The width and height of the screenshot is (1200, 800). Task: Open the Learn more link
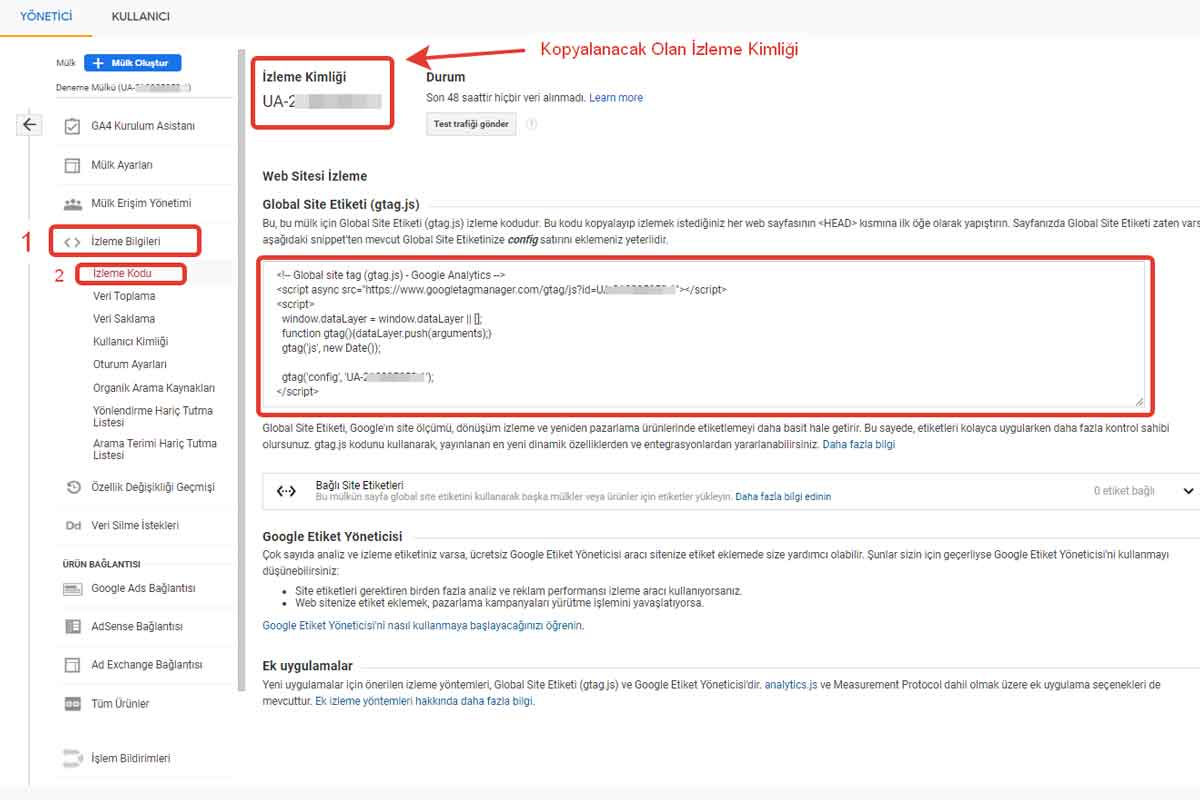616,98
